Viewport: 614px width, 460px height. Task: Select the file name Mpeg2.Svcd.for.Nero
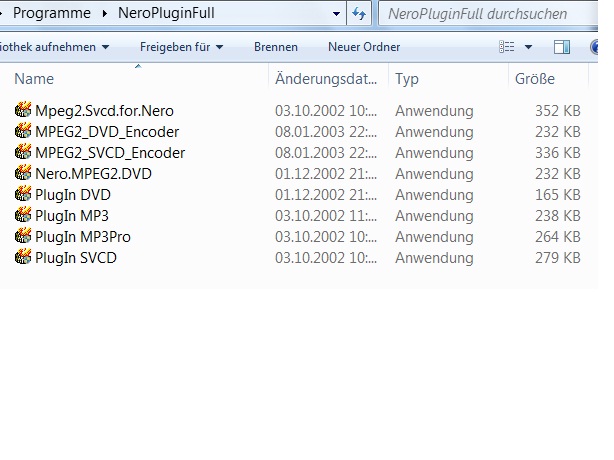coord(104,111)
